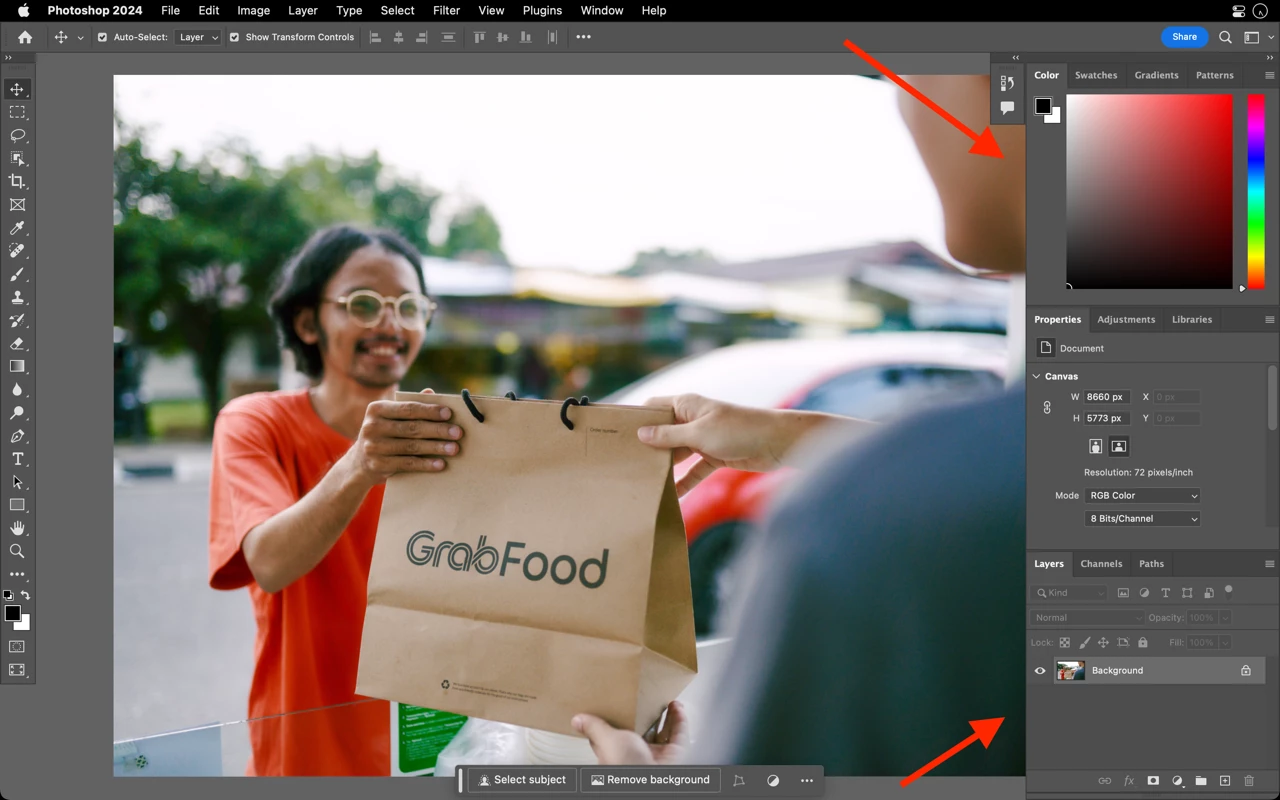Add a layer mask in Layers panel
Screen dimensions: 1280x800
coord(1153,781)
